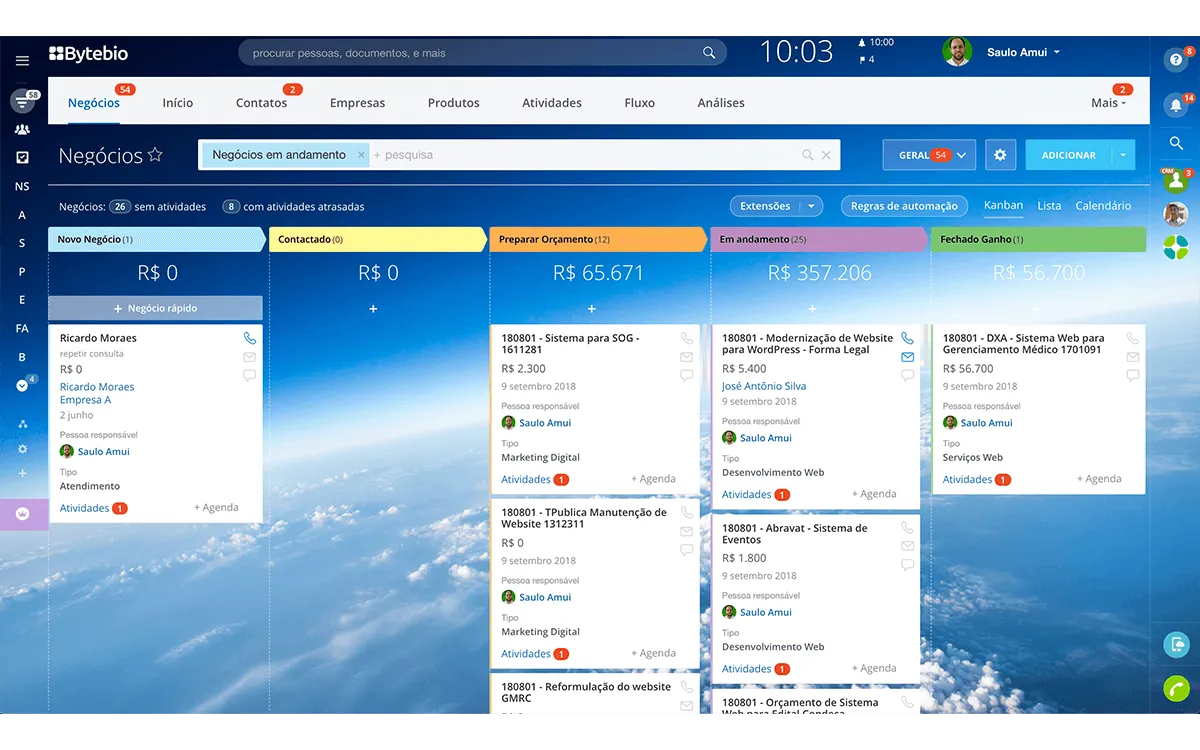Click phone icon on DXA Sistema Web card

[x=1132, y=339]
